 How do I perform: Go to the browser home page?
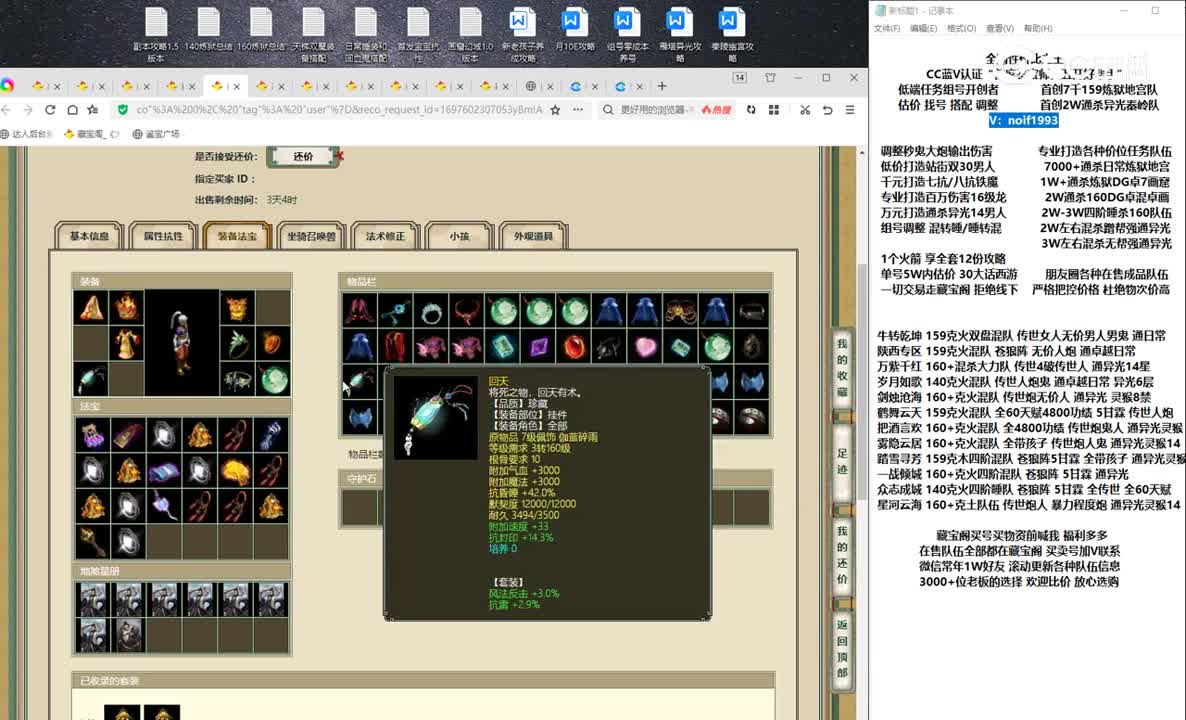72,110
